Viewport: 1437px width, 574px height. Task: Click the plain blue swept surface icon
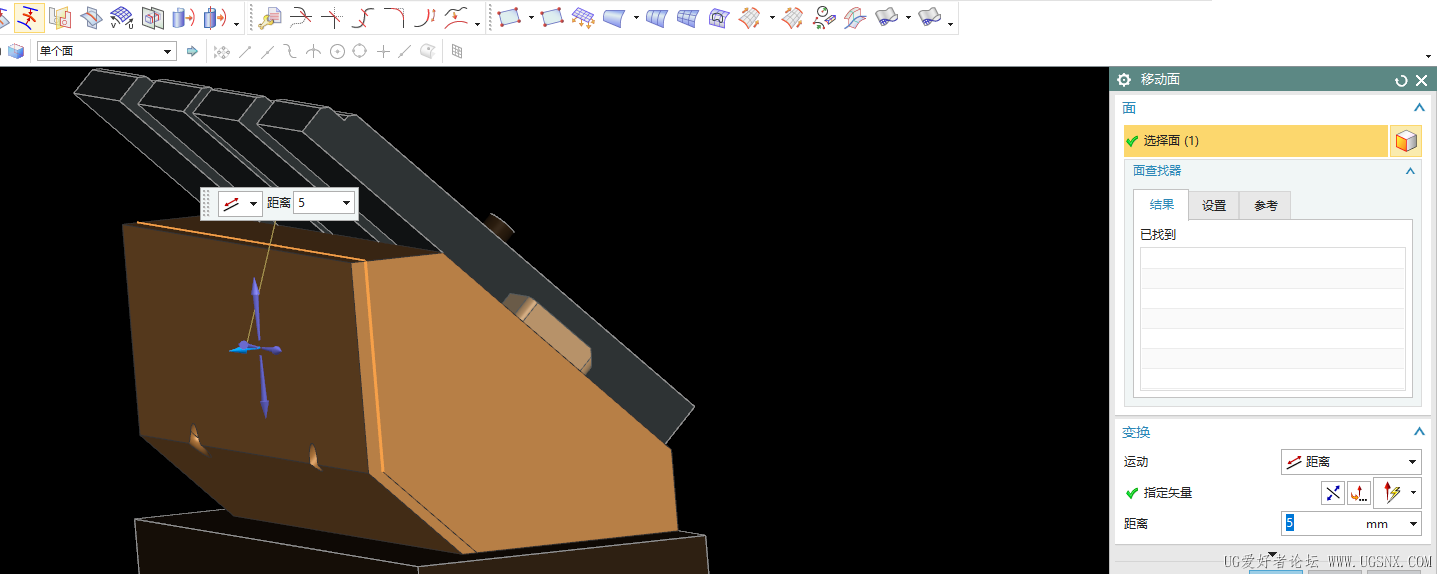click(x=615, y=17)
